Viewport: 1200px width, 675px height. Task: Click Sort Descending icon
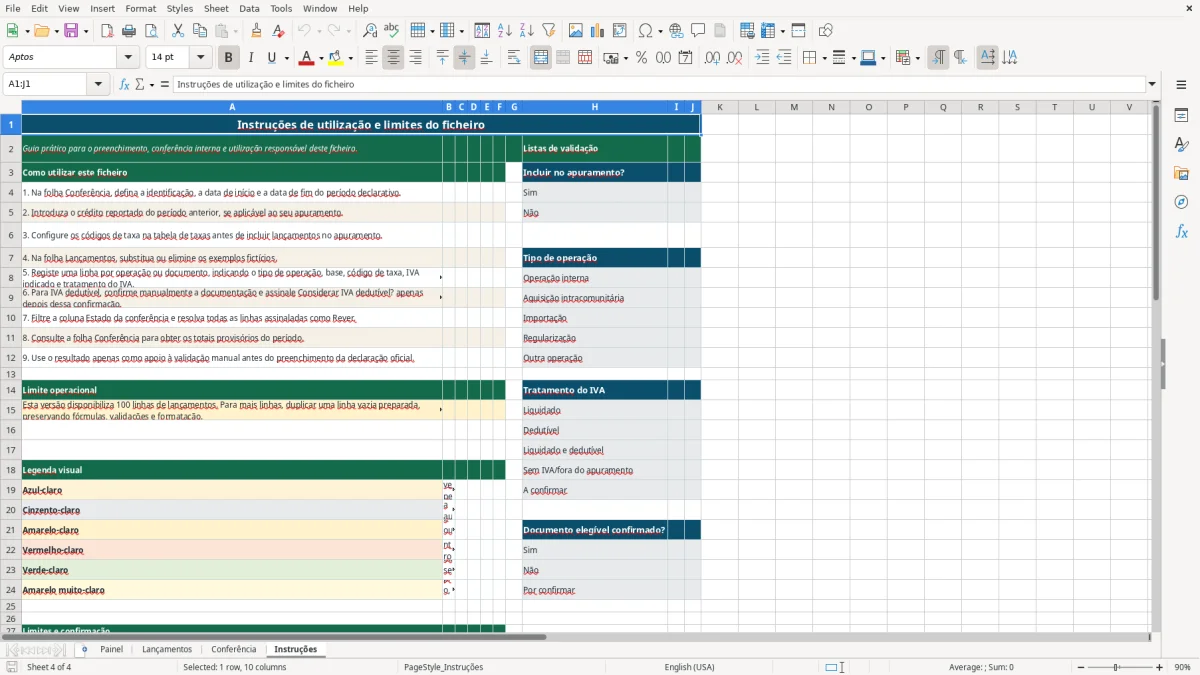527,31
